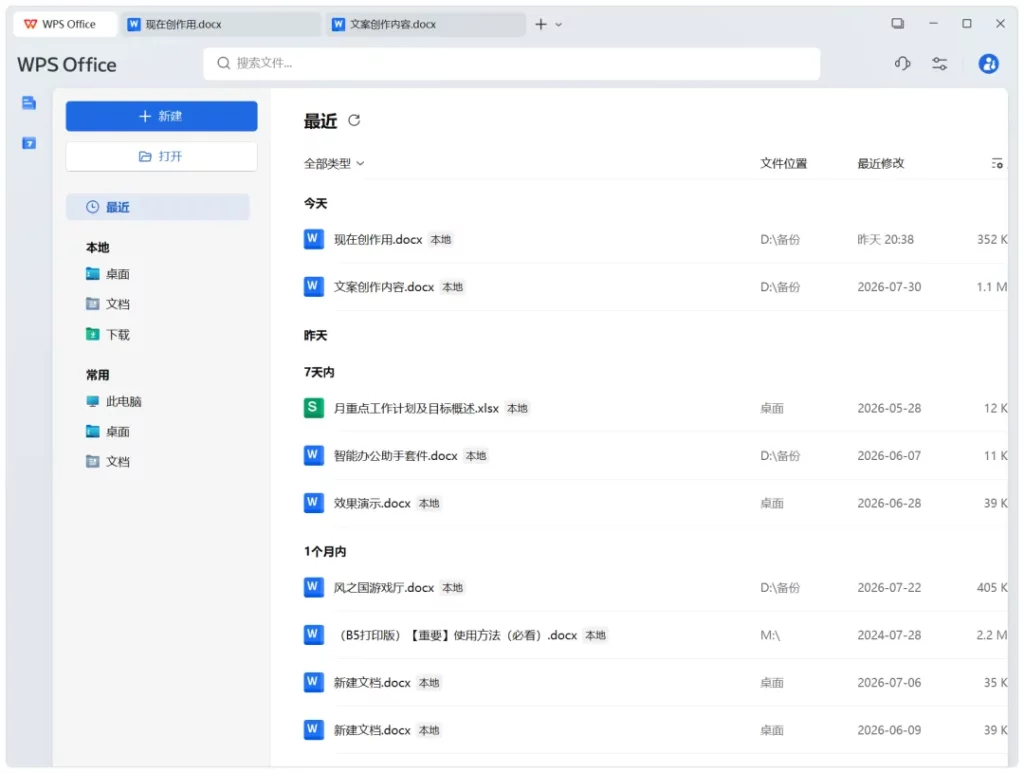Open 文档 under 本地
Viewport: 1024px width, 773px height.
108,304
